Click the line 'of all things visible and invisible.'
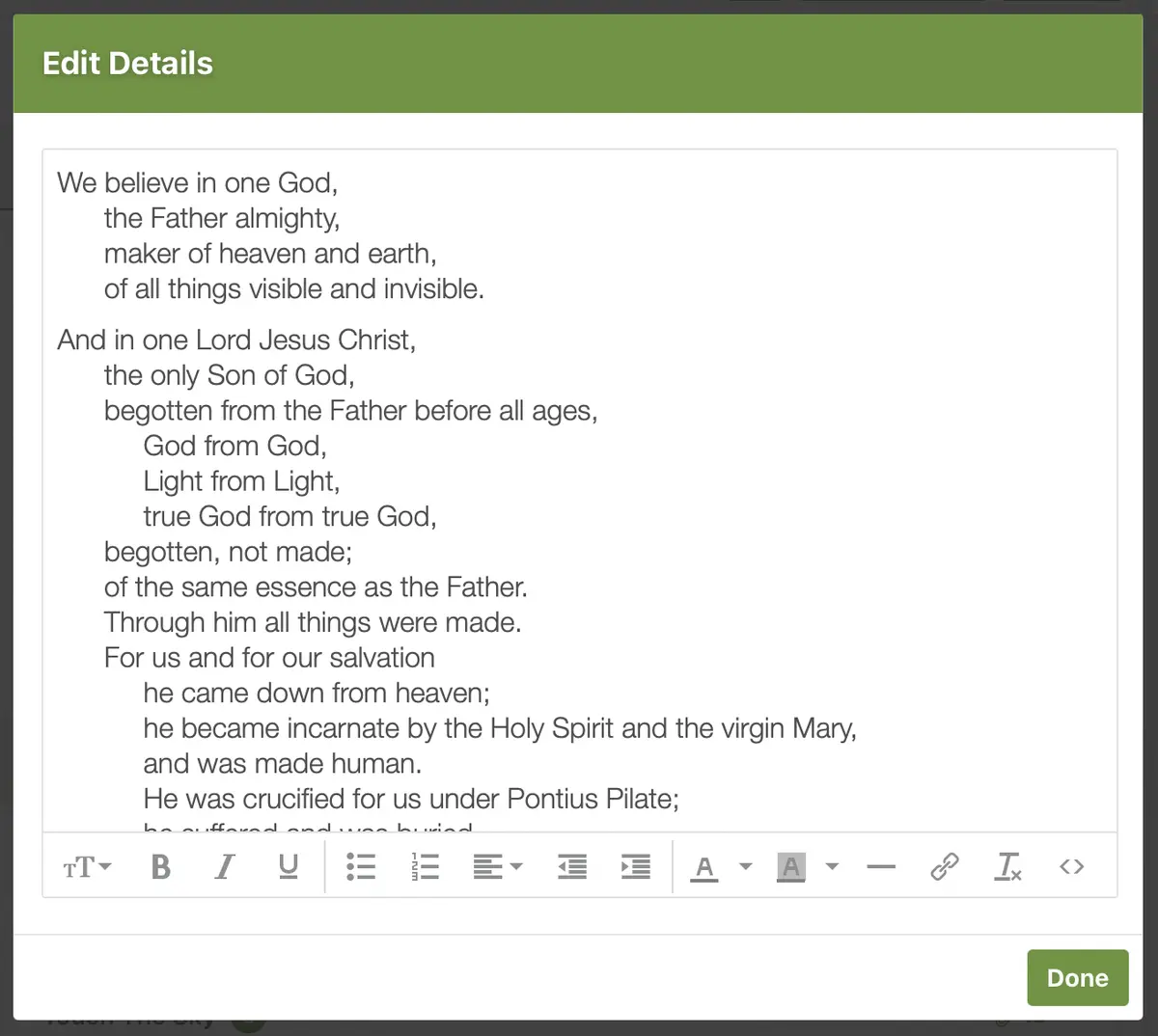This screenshot has width=1158, height=1036. pyautogui.click(x=294, y=289)
